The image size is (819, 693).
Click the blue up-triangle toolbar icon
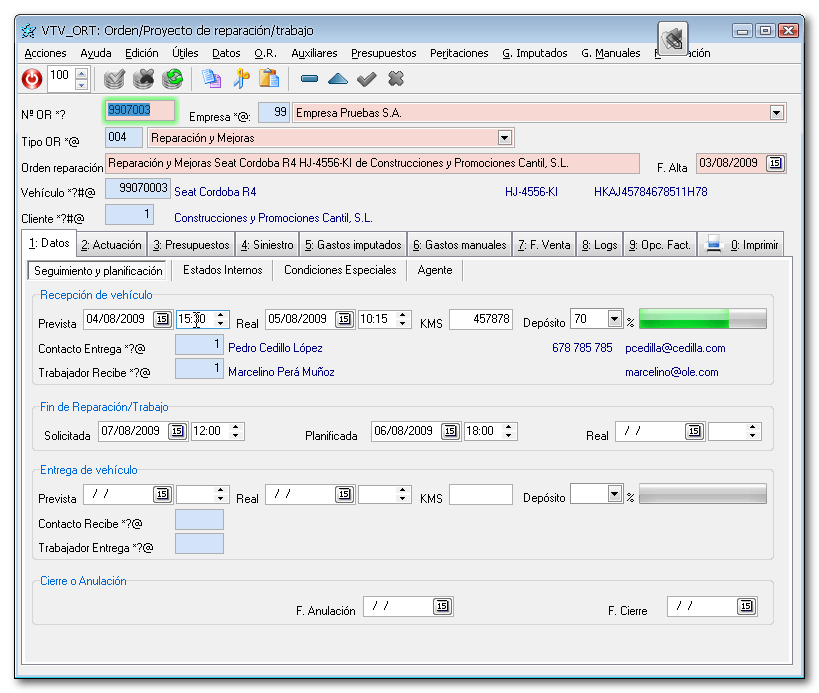(x=338, y=79)
